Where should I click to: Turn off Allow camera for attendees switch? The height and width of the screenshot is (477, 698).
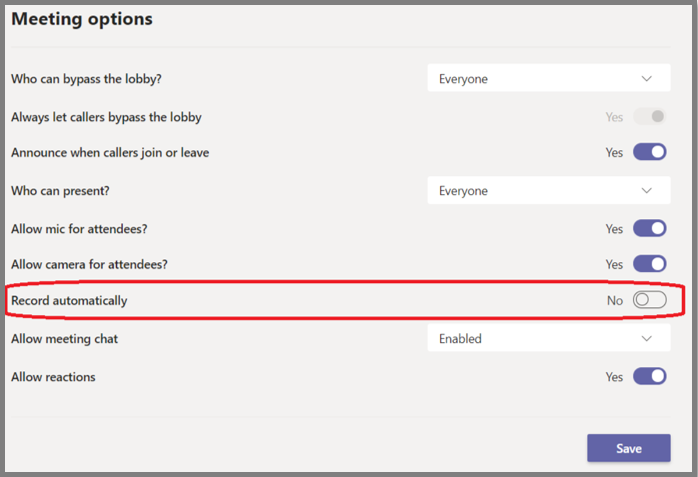(x=649, y=265)
